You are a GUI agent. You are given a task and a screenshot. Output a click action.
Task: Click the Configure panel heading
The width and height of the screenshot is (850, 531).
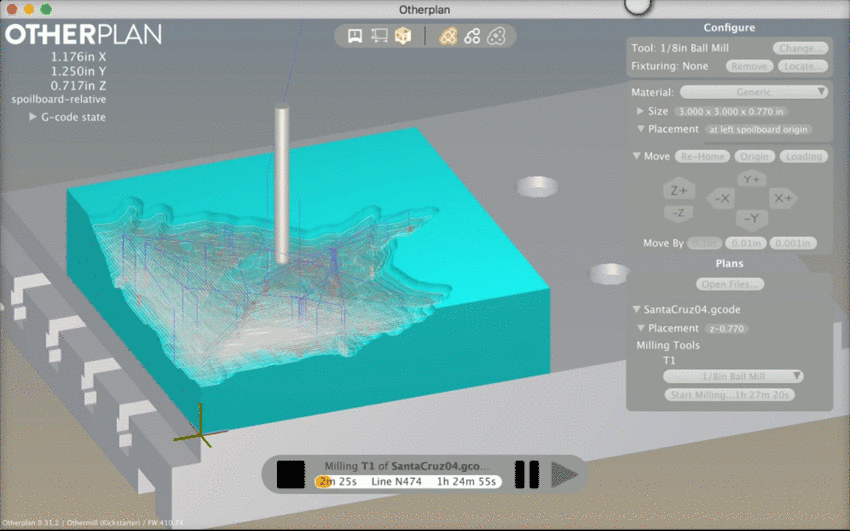pyautogui.click(x=729, y=28)
